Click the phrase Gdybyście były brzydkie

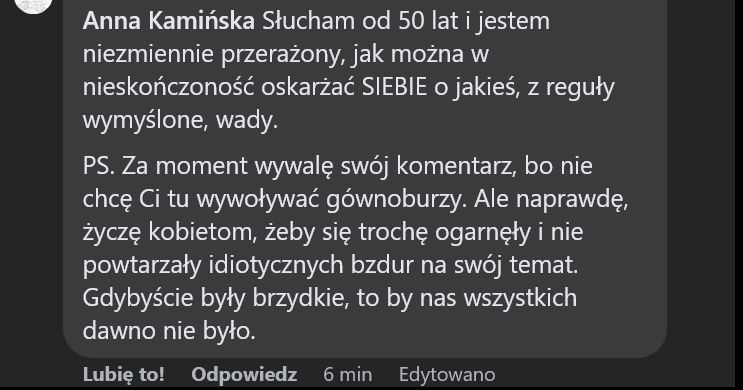click(216, 298)
